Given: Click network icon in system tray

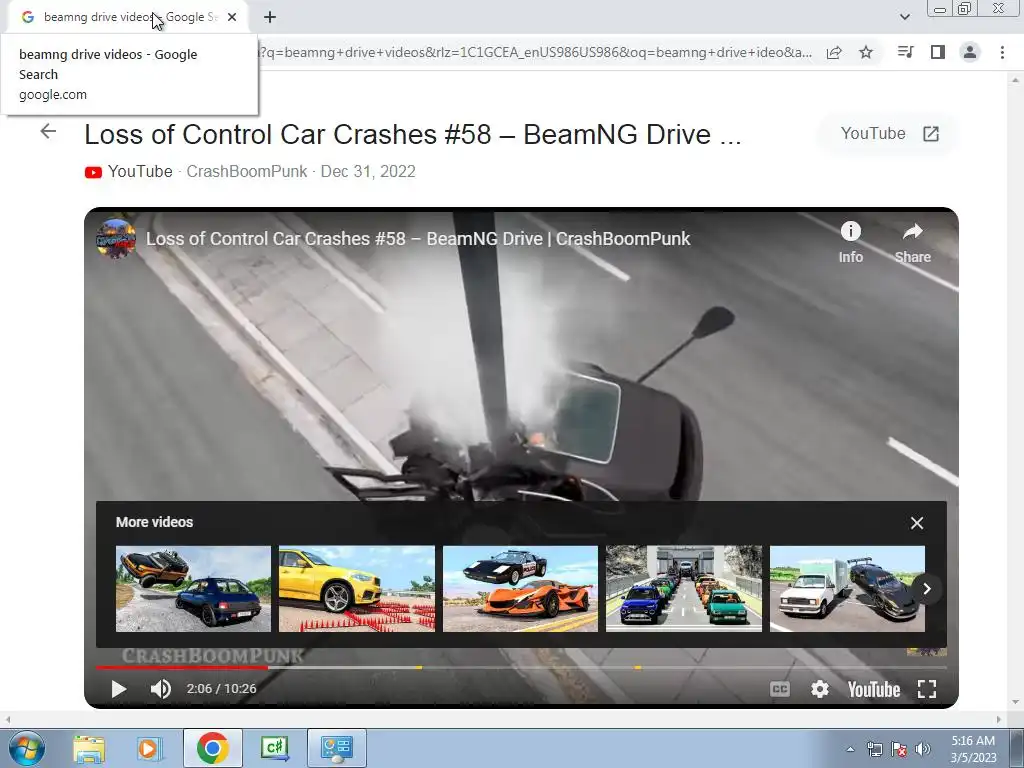Looking at the screenshot, I should (874, 750).
